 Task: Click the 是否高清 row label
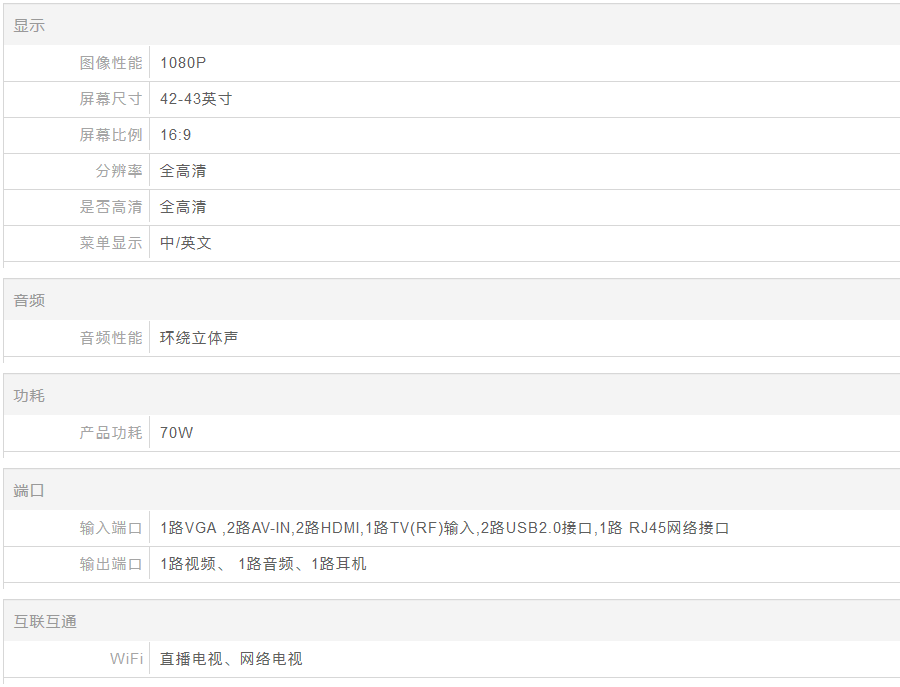click(x=111, y=207)
